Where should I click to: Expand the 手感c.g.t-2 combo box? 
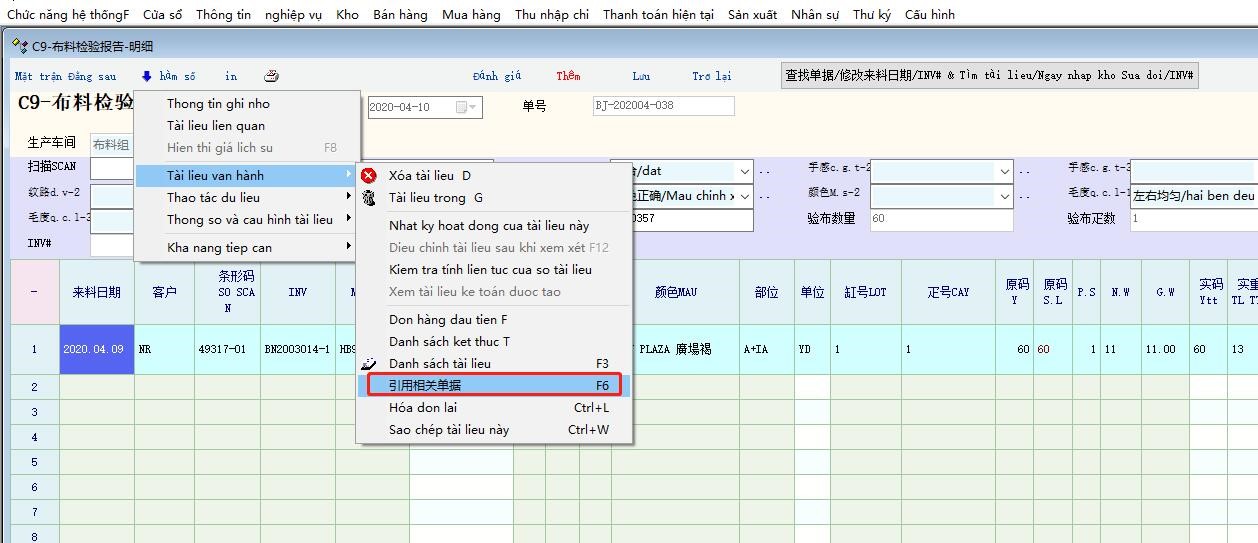pyautogui.click(x=1005, y=171)
